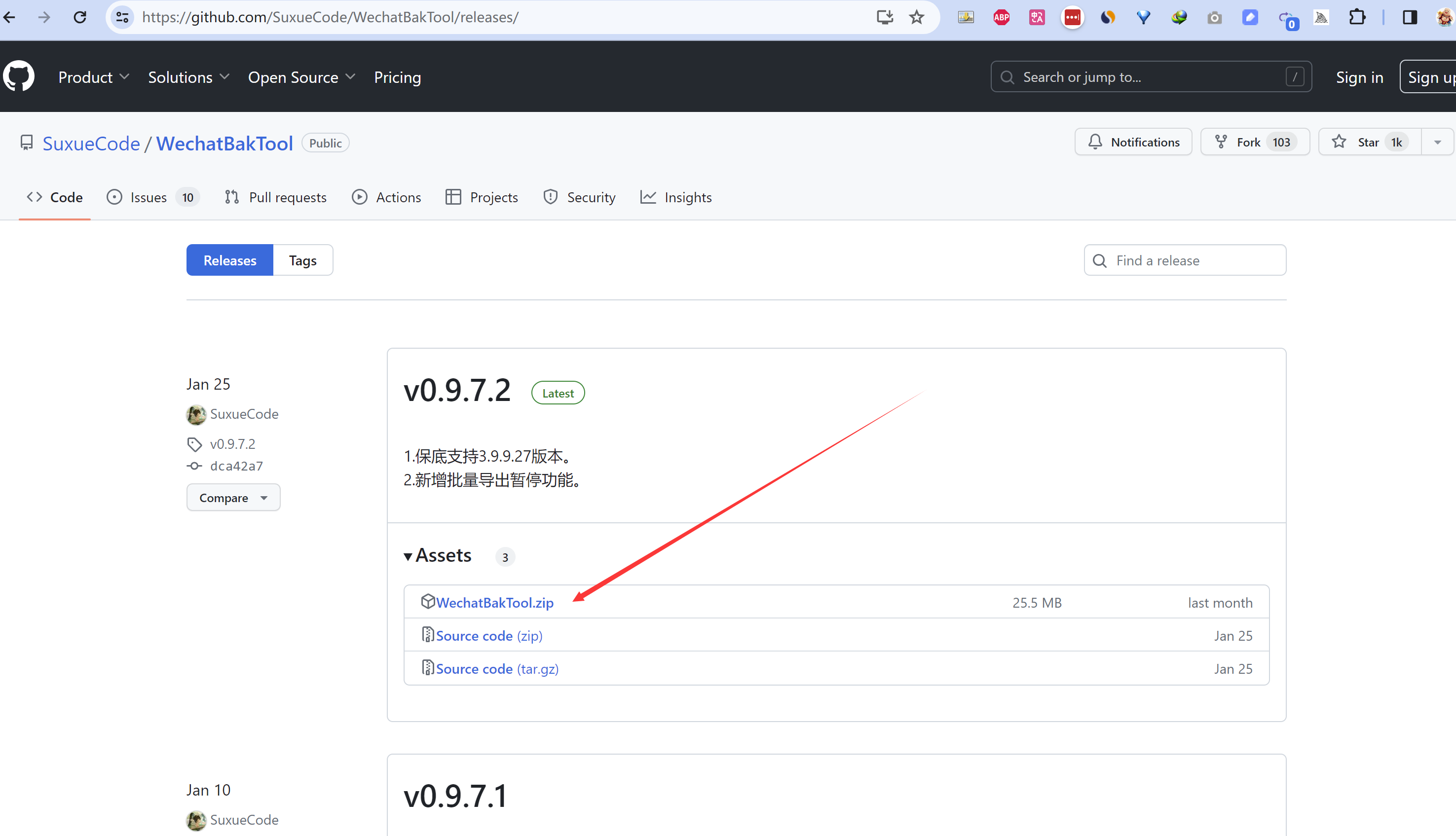Open the translate extension icon
Screen dimensions: 1456x836
(x=1037, y=17)
